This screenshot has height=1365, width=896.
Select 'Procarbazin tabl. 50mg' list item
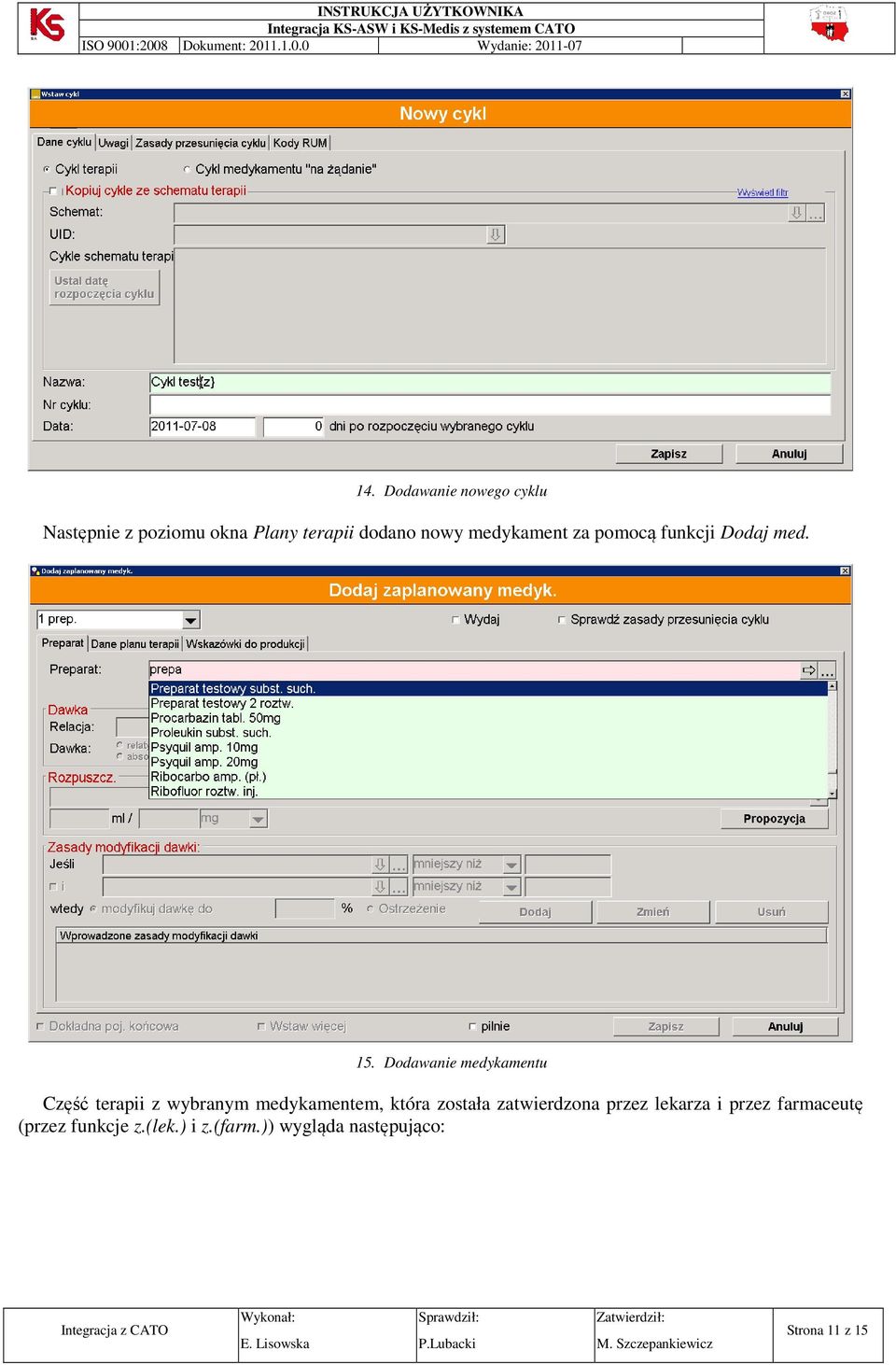[488, 719]
